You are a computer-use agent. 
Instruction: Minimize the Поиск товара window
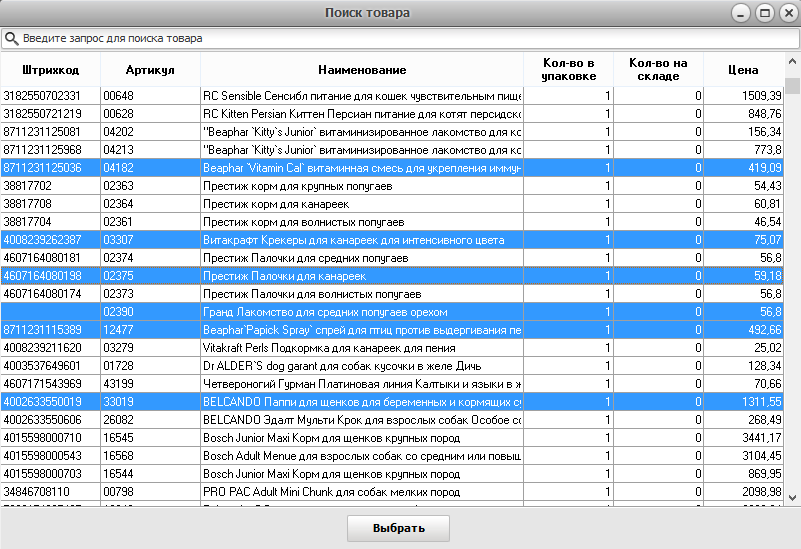tap(740, 13)
